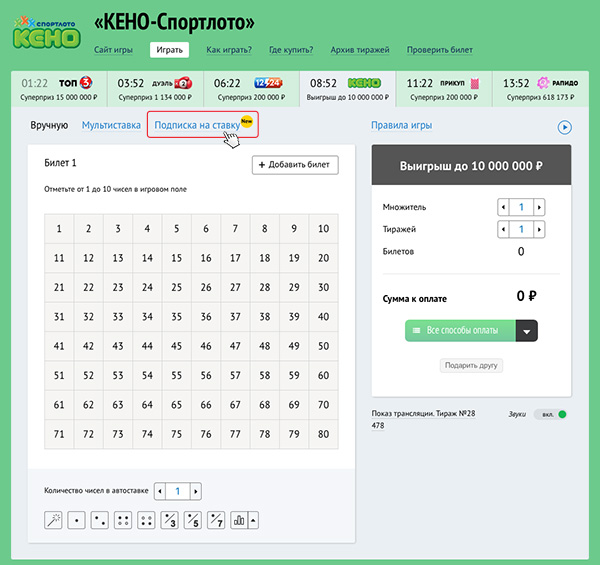The height and width of the screenshot is (565, 600).
Task: Open payment methods dropdown arrow
Action: point(527,330)
